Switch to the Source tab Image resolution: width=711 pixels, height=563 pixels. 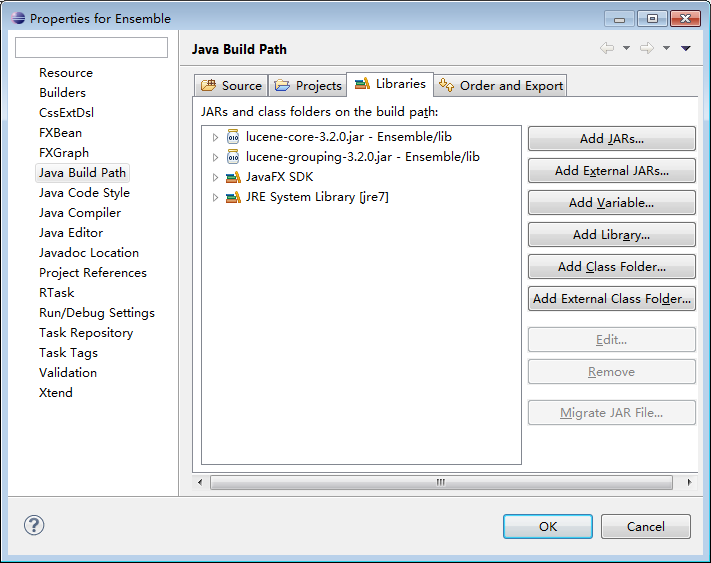(x=231, y=85)
